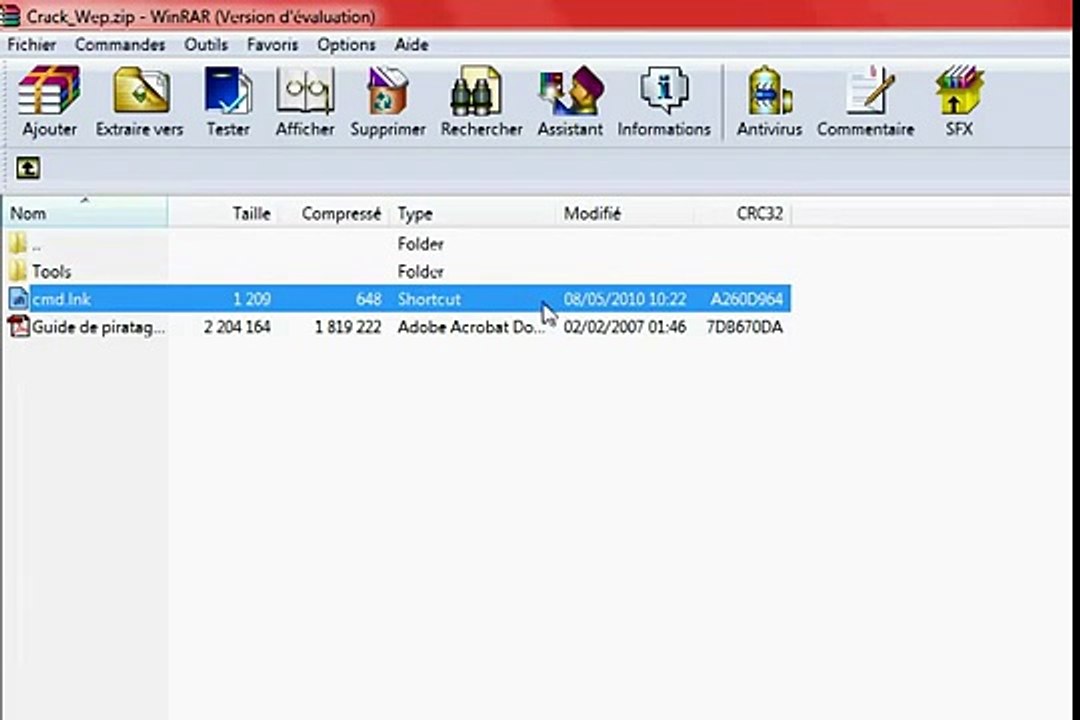The height and width of the screenshot is (720, 1080).
Task: Click the PDF icon of Guide de piratag
Action: point(19,327)
